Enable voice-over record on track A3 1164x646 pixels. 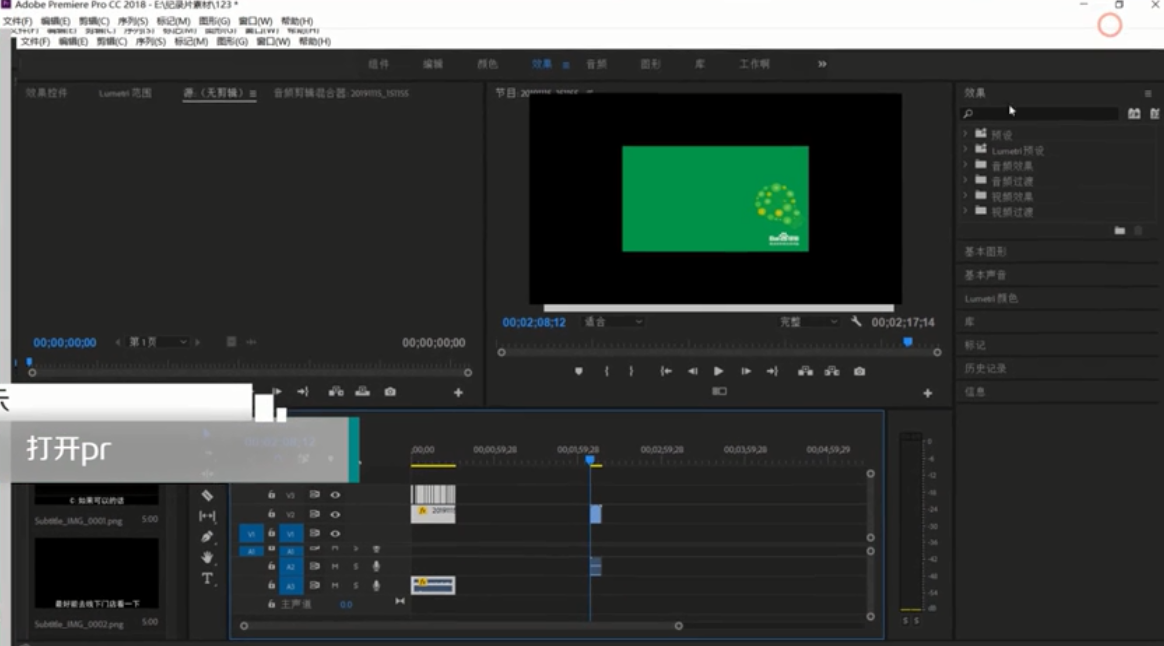376,586
